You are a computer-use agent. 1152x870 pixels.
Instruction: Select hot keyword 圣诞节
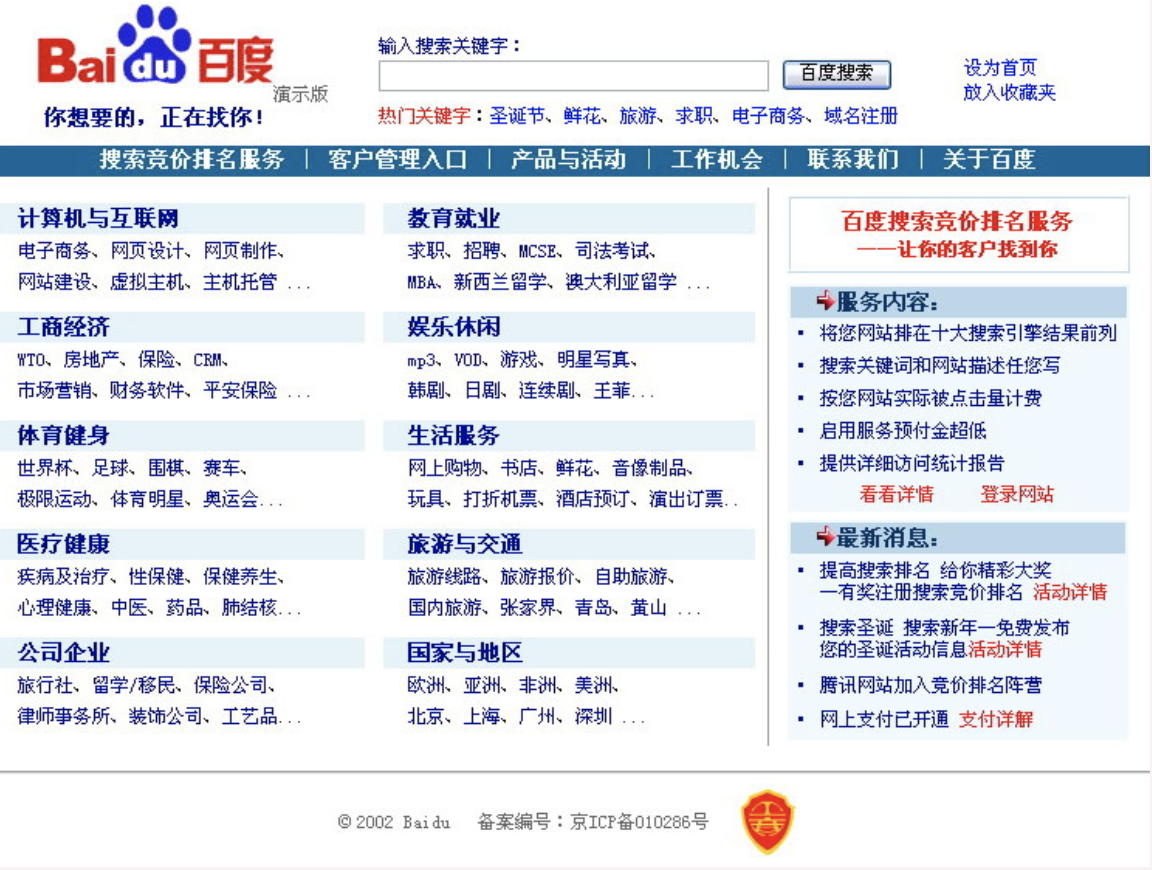tap(516, 116)
